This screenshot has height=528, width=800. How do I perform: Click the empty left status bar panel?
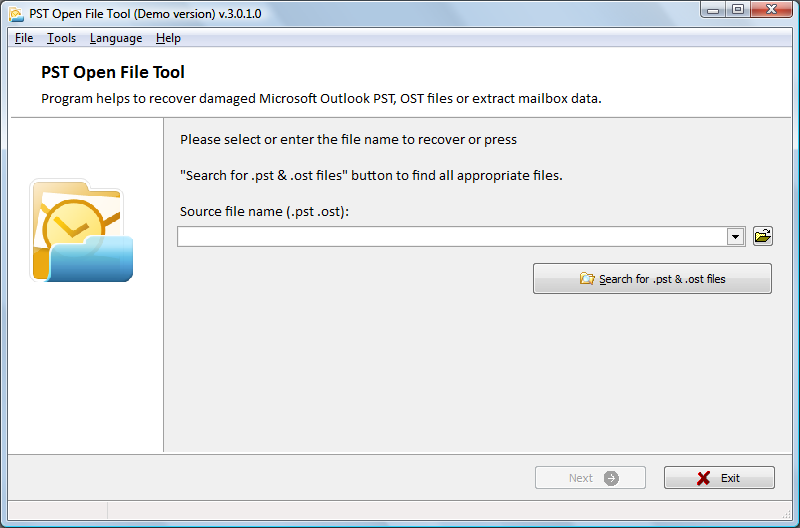(x=58, y=510)
